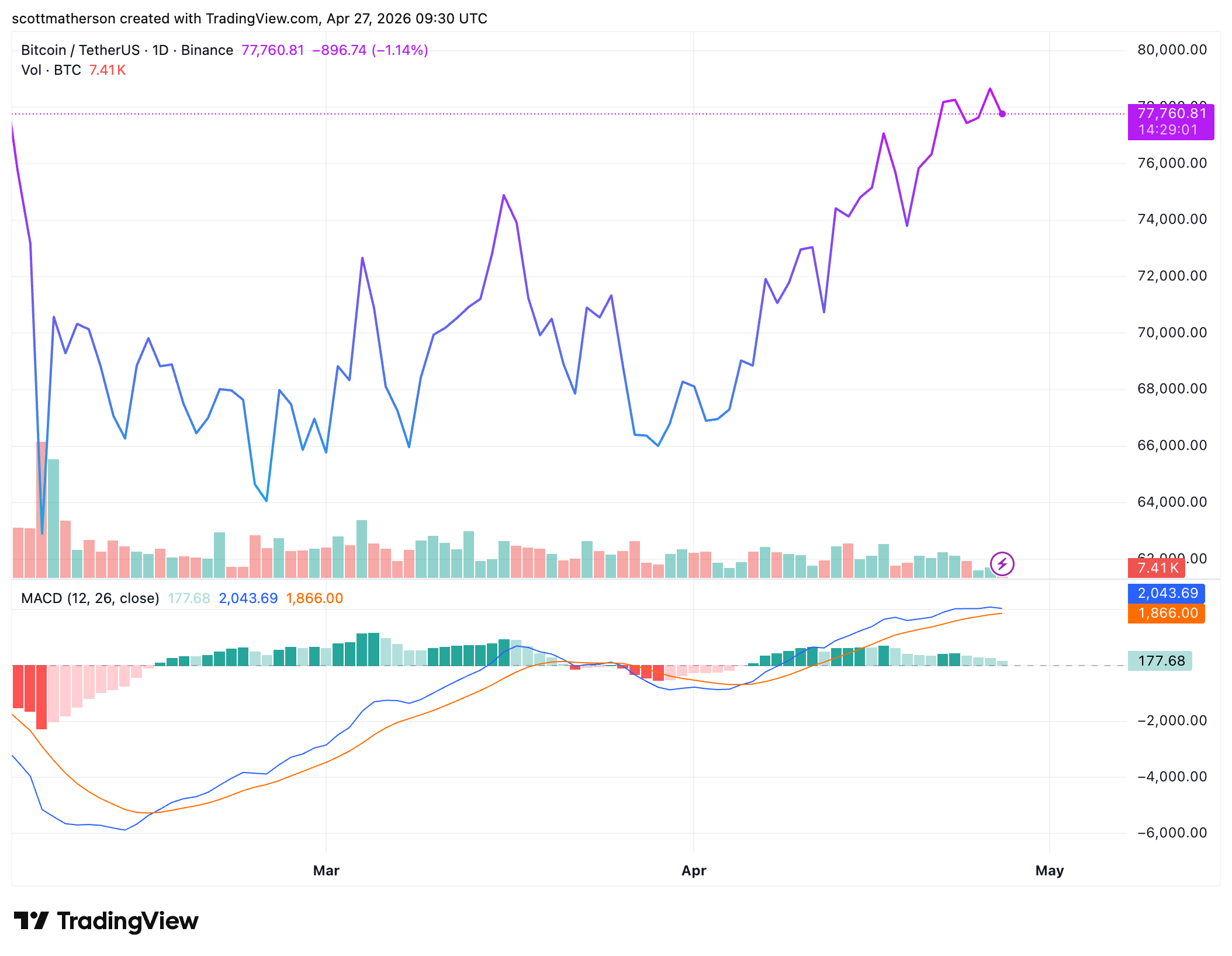Click the 70,000.00 price axis label

point(1172,332)
